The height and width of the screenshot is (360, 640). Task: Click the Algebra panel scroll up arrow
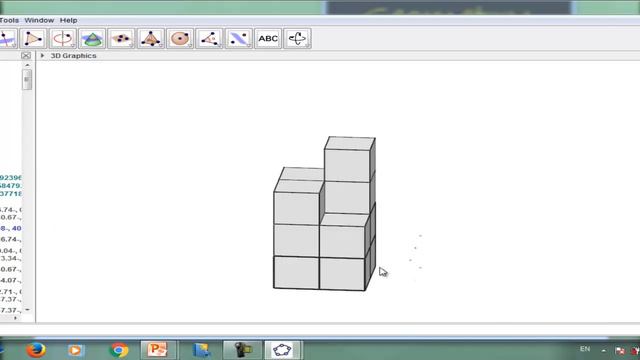coord(27,65)
